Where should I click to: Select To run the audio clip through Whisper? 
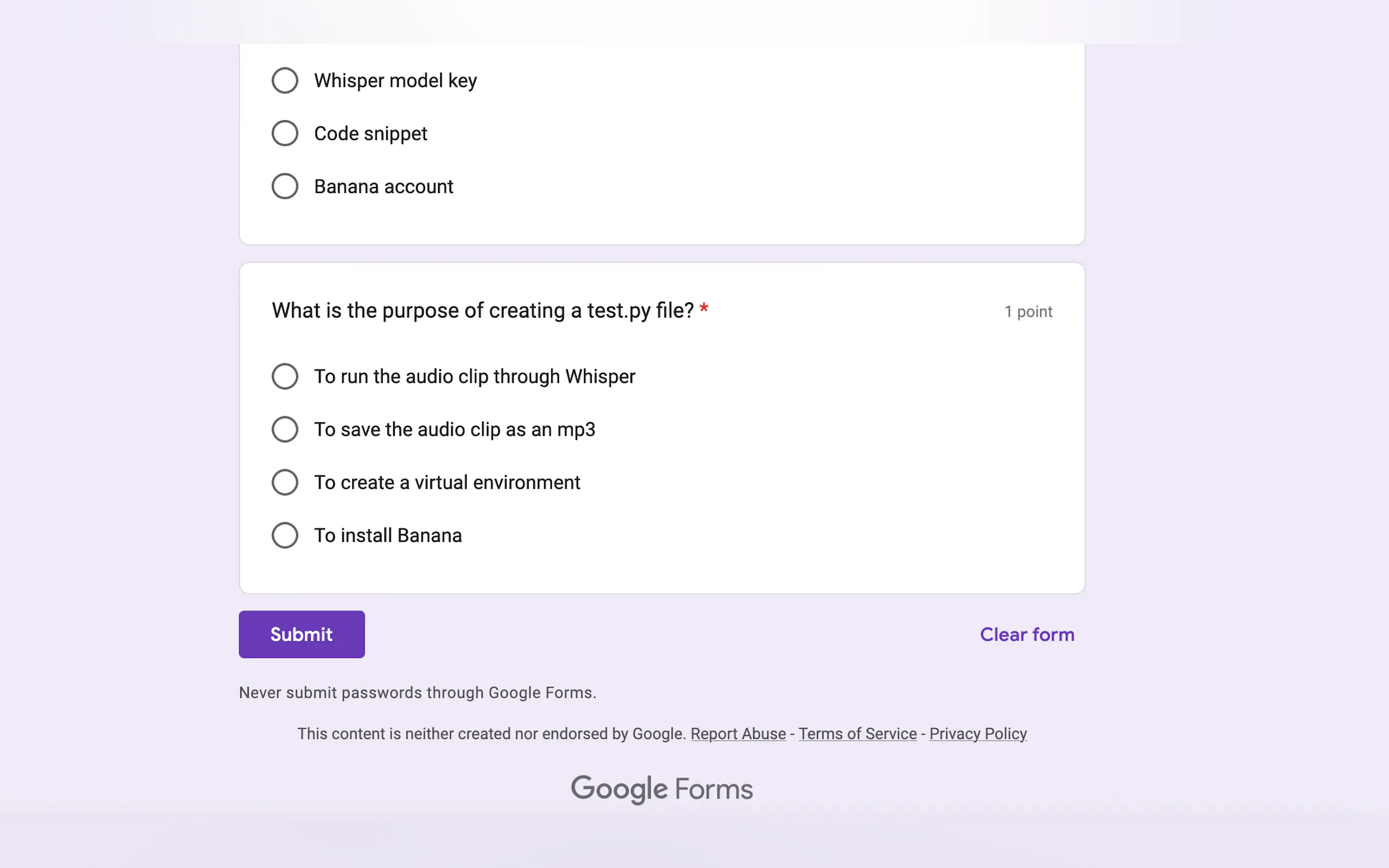tap(285, 377)
